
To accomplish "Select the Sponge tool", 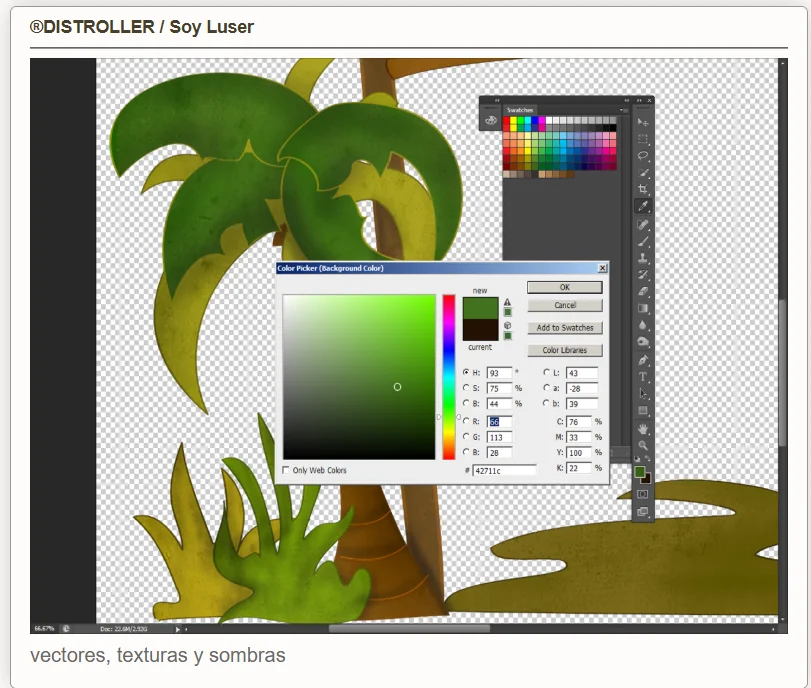I will (643, 341).
